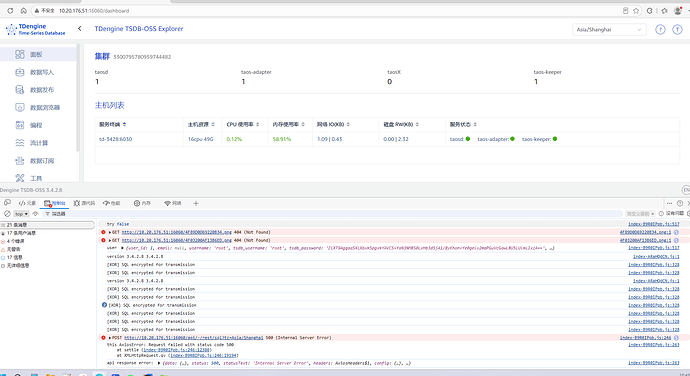
Task: Open the second 404 PNG URL link
Action: click(x=176, y=240)
